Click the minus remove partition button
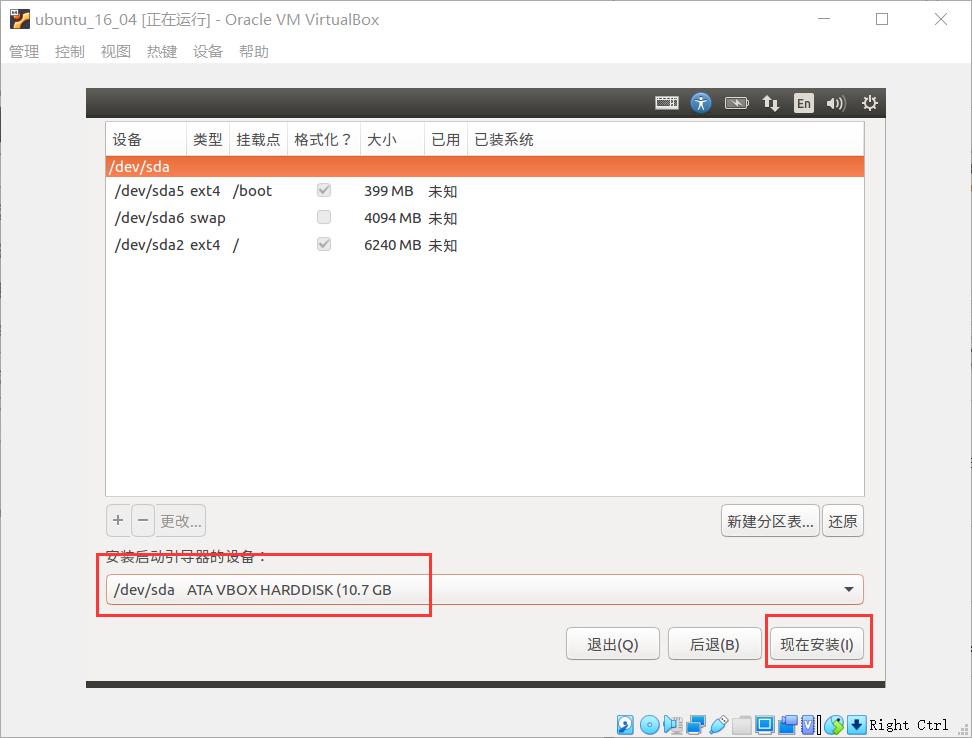The image size is (972, 738). point(143,521)
